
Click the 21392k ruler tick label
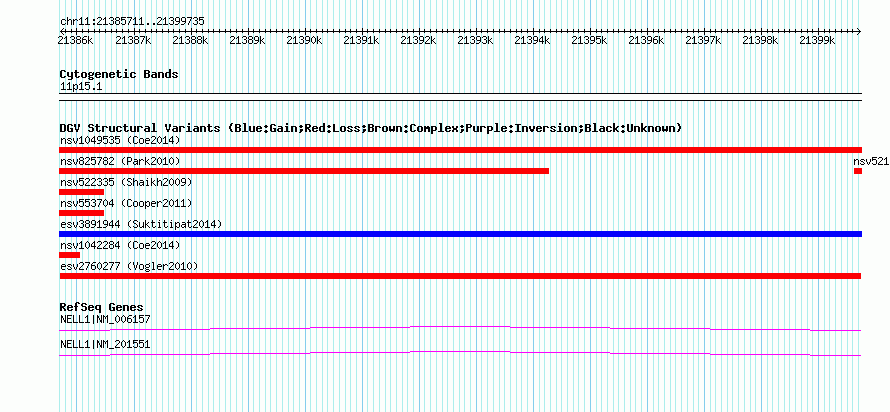419,40
